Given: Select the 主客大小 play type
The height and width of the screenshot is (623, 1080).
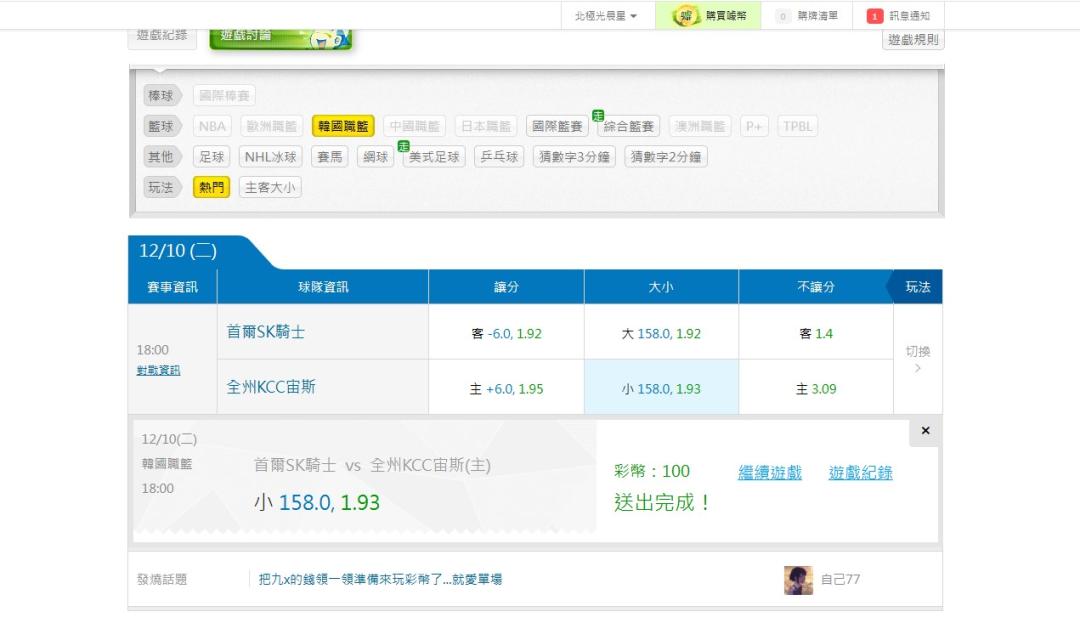Looking at the screenshot, I should click(270, 187).
